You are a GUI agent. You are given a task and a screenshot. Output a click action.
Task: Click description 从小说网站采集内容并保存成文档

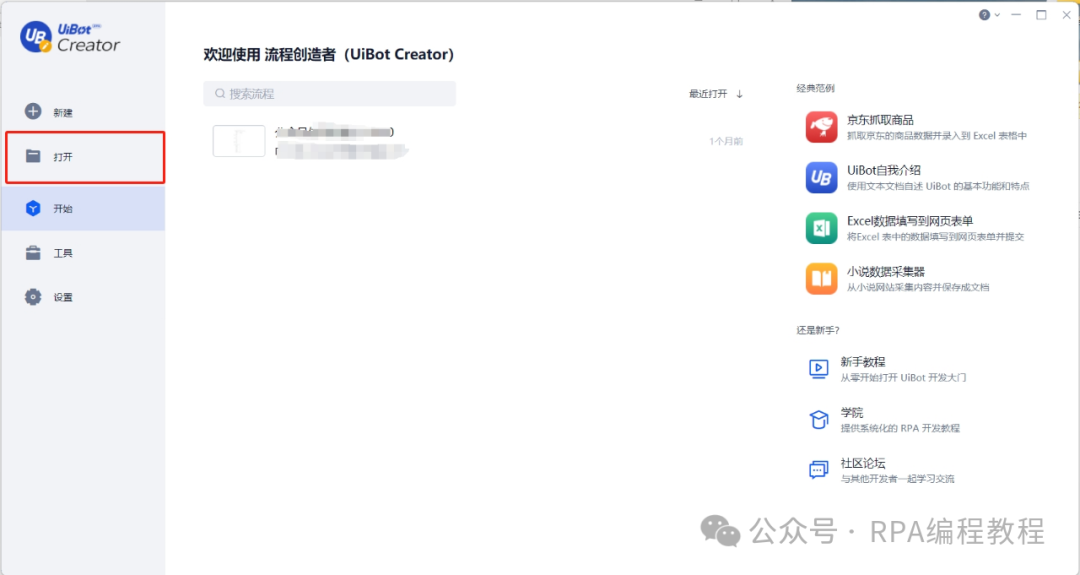tap(918, 287)
